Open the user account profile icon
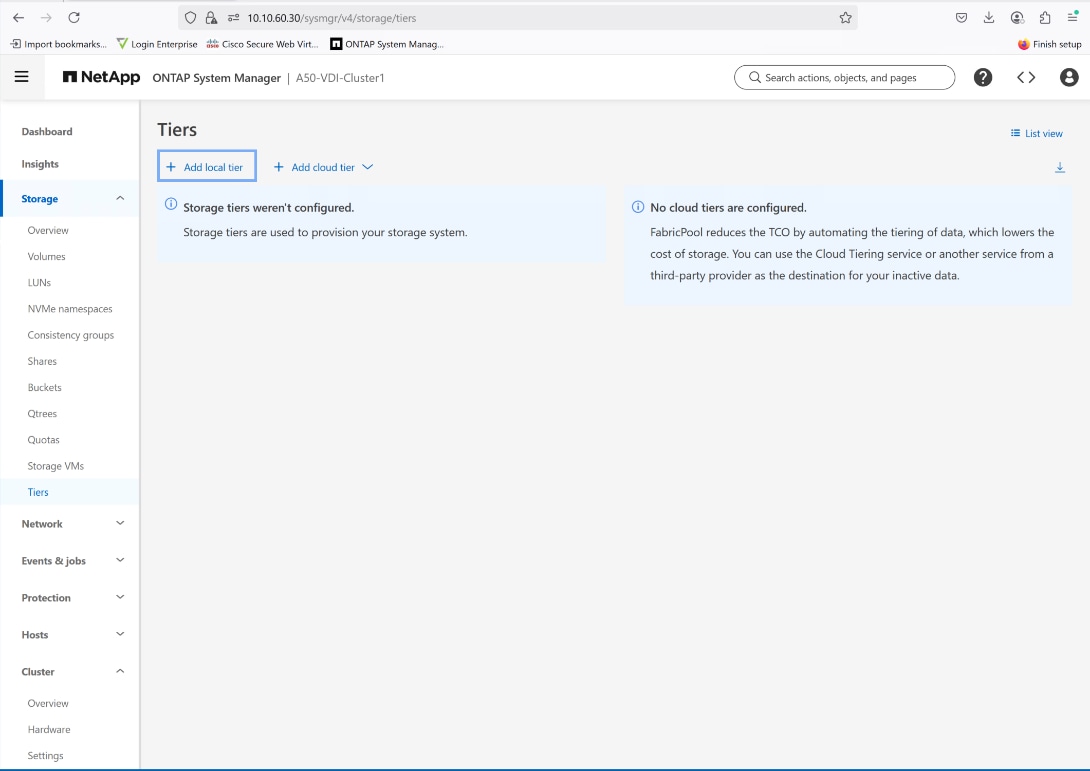The width and height of the screenshot is (1090, 771). point(1069,77)
